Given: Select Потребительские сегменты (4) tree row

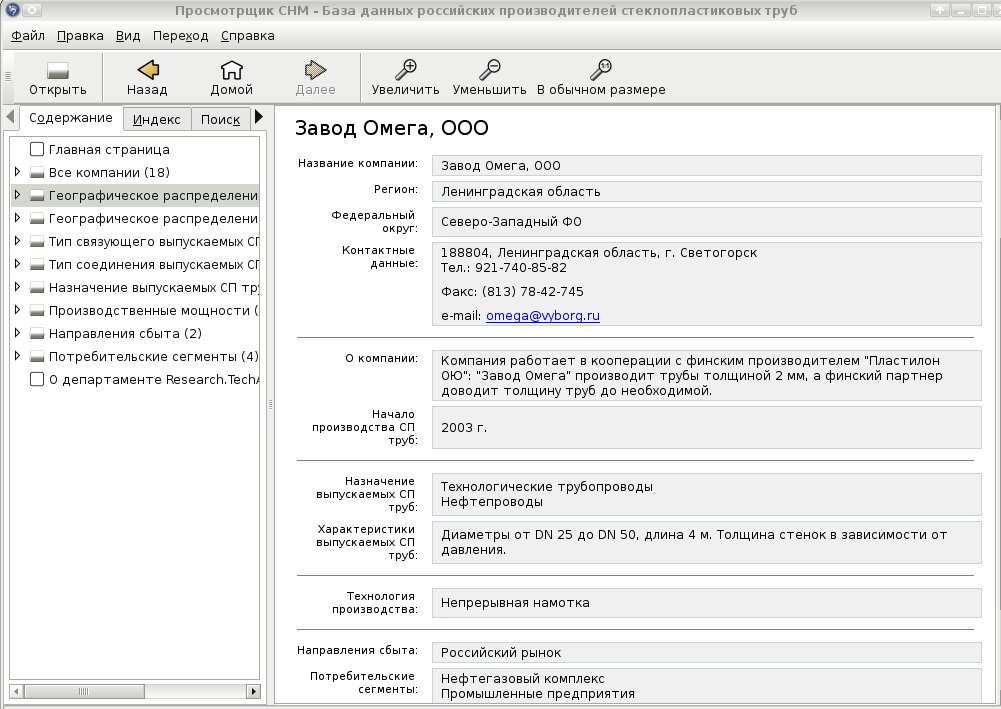Looking at the screenshot, I should click(x=153, y=356).
